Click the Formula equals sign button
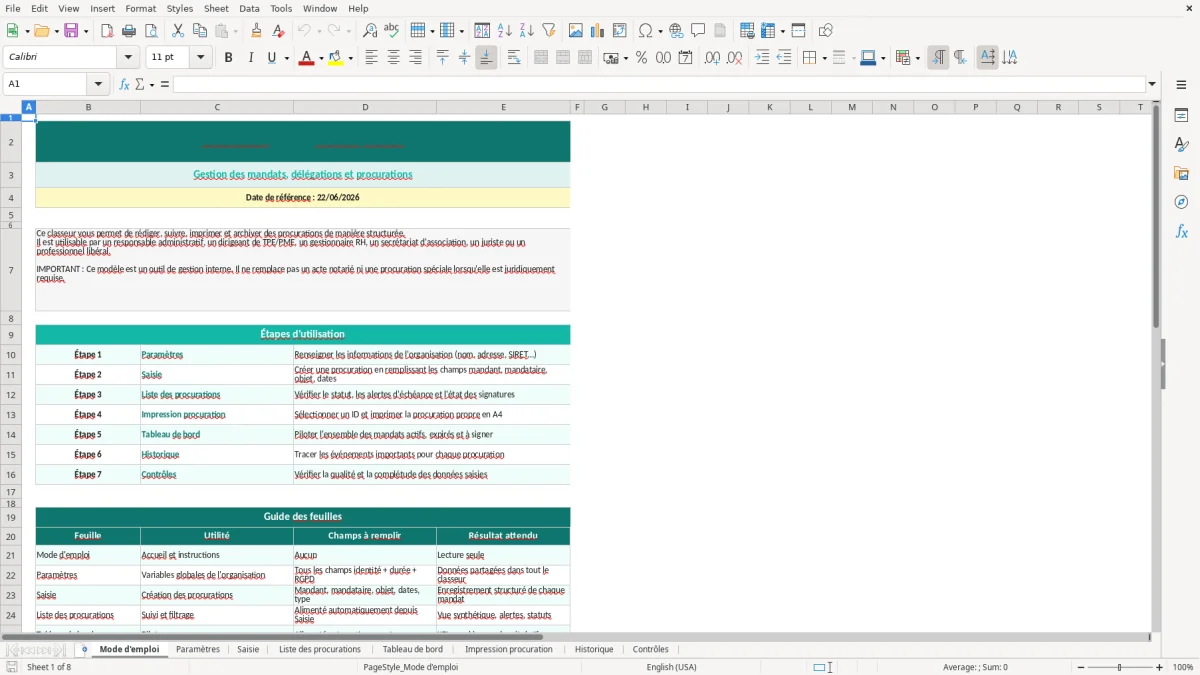This screenshot has height=675, width=1200. click(165, 84)
